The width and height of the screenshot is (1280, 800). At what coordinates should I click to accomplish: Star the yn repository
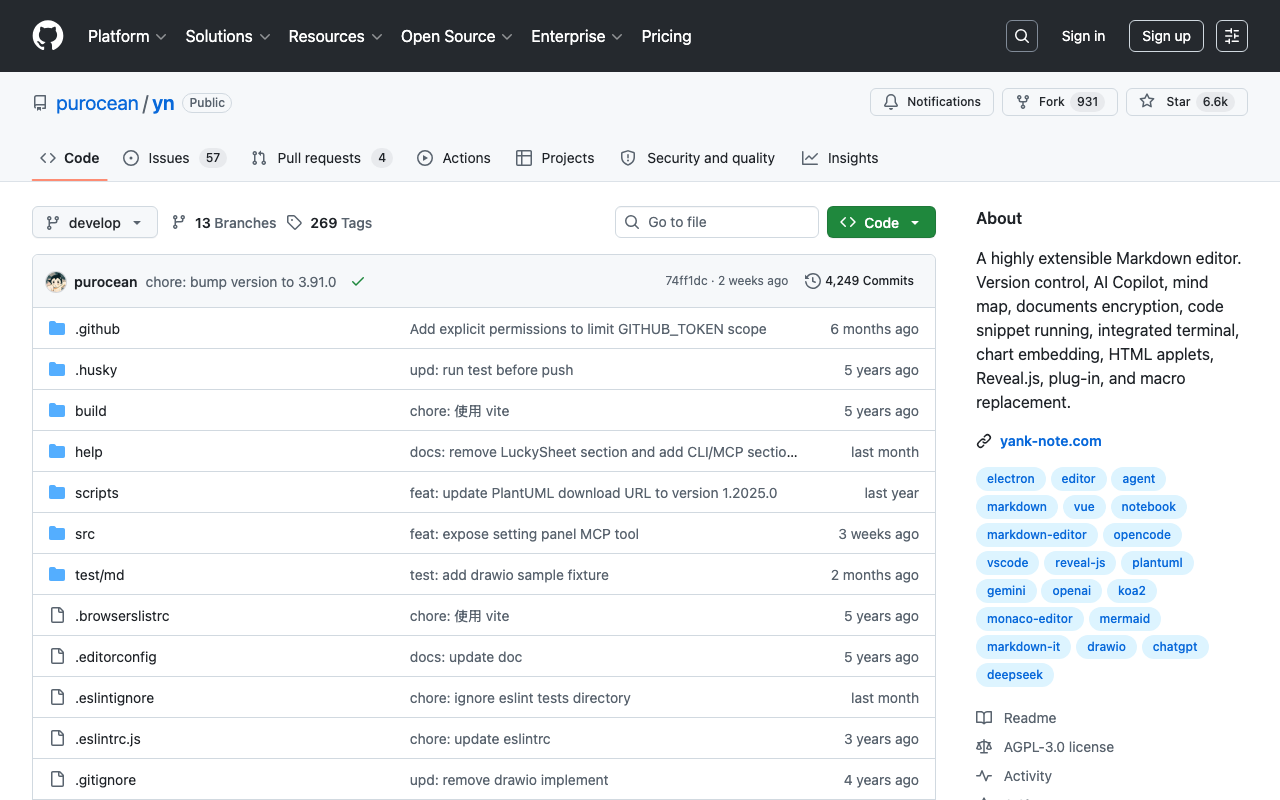tap(1187, 102)
